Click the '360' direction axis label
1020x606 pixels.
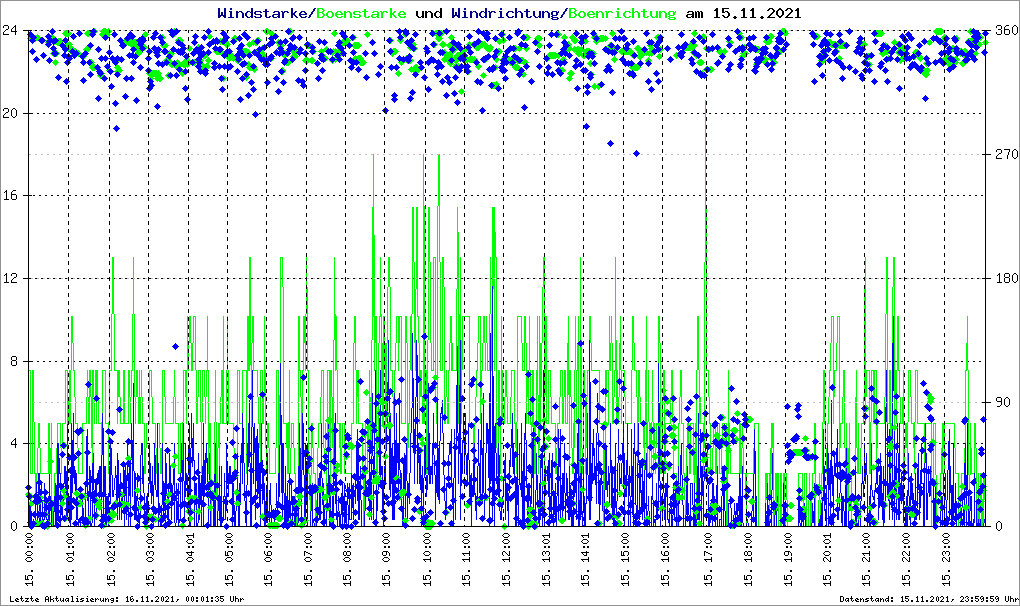click(x=1007, y=31)
